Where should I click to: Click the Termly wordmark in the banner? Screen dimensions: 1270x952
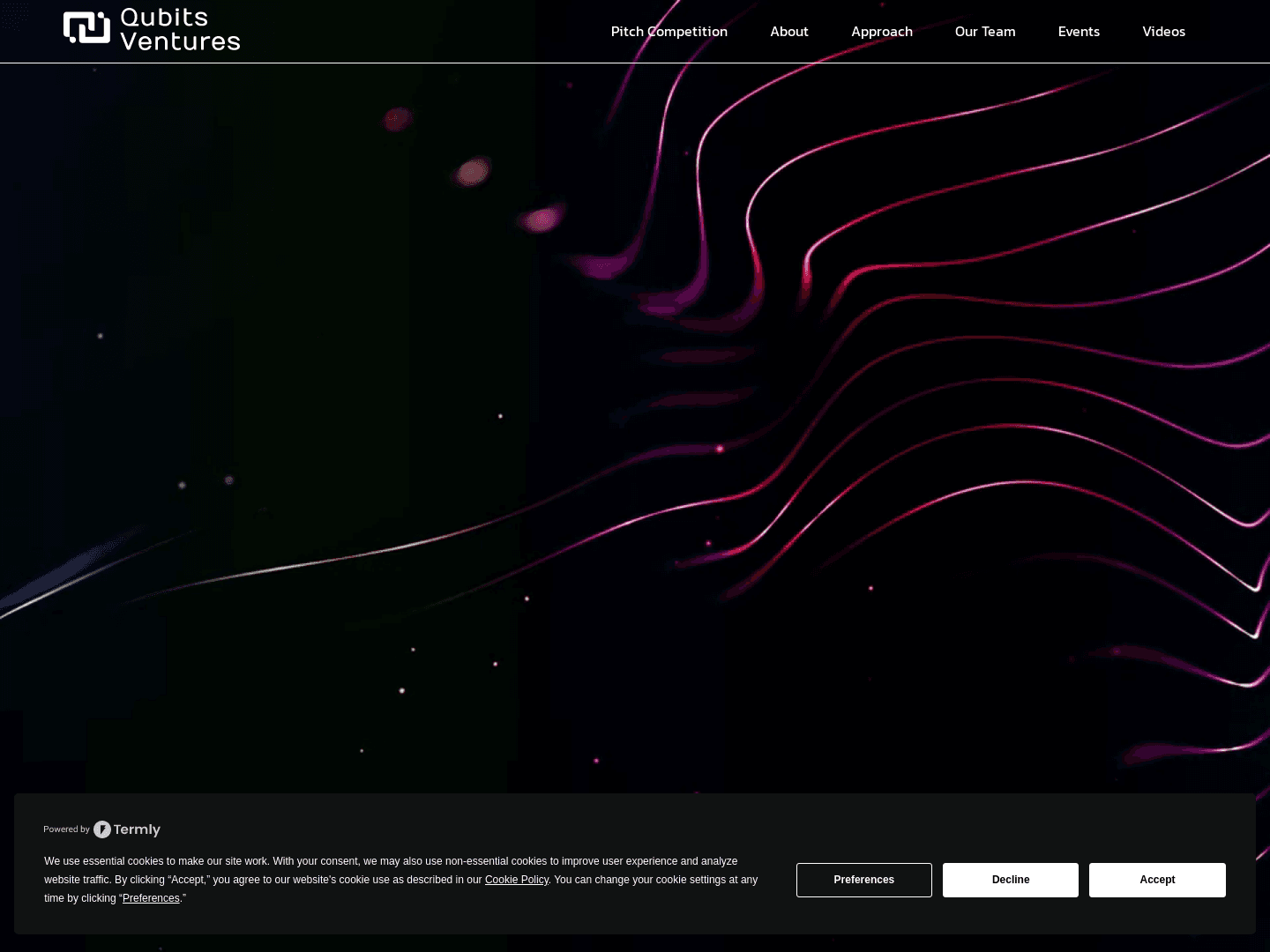click(137, 829)
